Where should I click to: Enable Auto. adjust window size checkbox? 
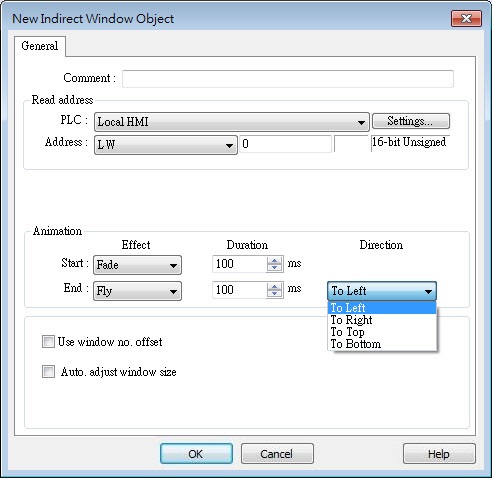pos(48,371)
